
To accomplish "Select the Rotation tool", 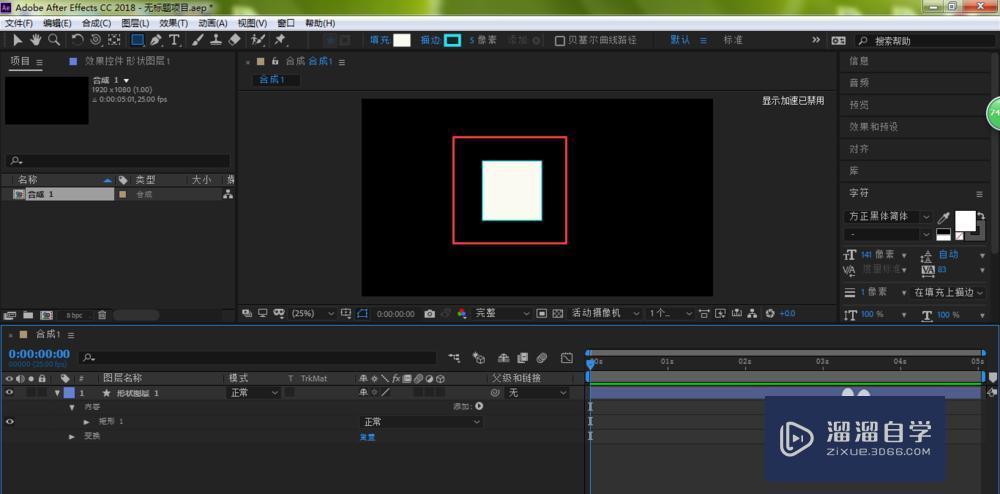I will coord(78,40).
